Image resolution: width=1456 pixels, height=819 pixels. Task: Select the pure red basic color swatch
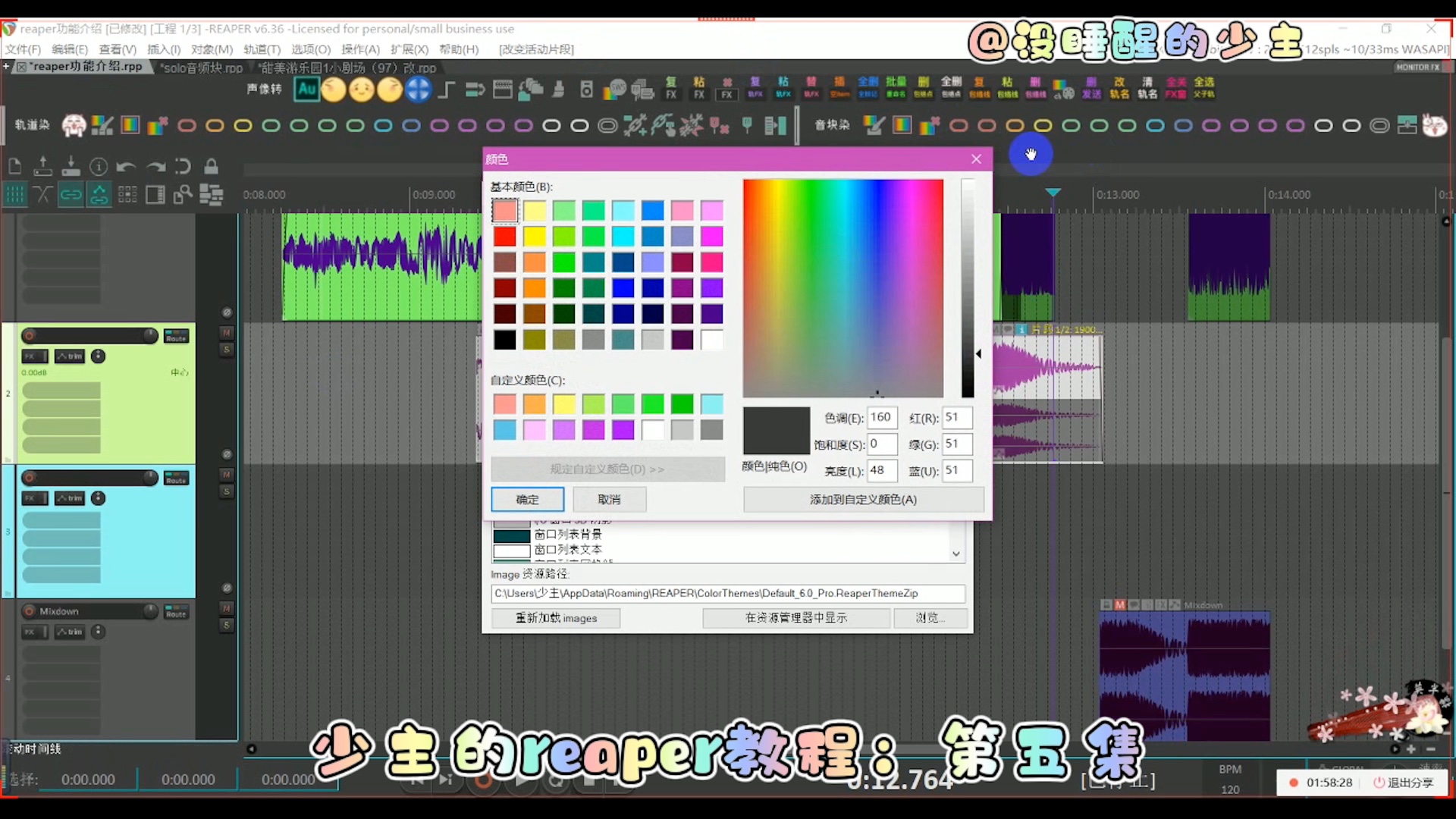tap(504, 237)
